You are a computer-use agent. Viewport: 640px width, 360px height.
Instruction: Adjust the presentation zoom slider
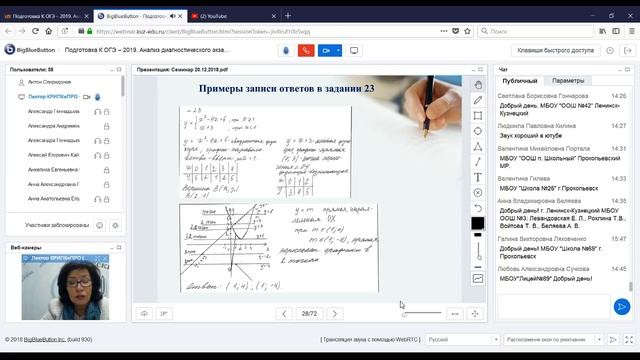click(422, 313)
